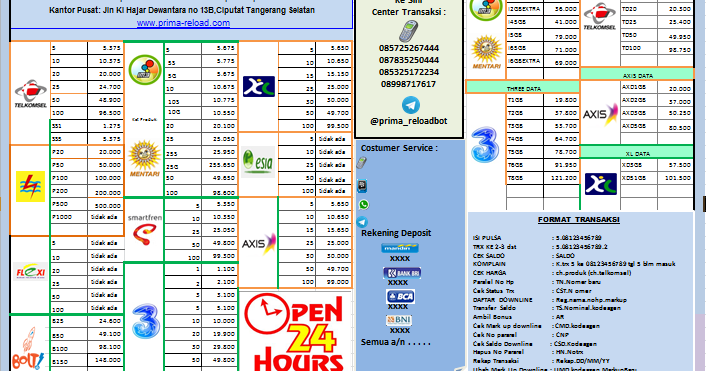Select the ISI PULSA format row
The height and width of the screenshot is (371, 706).
tap(538, 238)
